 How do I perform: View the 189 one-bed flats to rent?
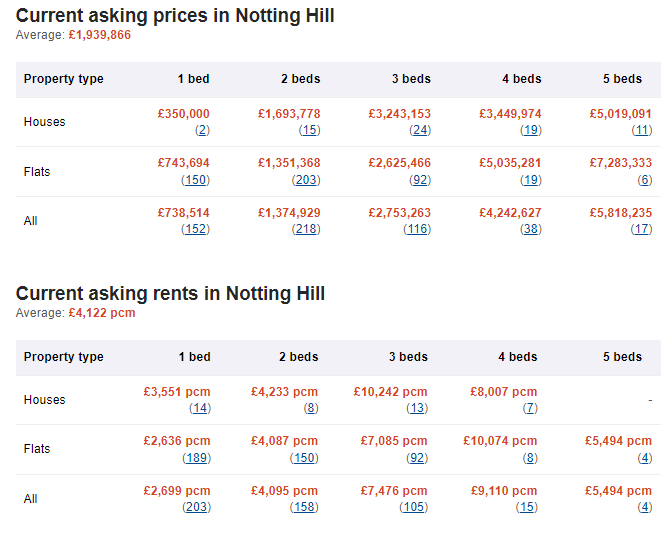pos(197,458)
